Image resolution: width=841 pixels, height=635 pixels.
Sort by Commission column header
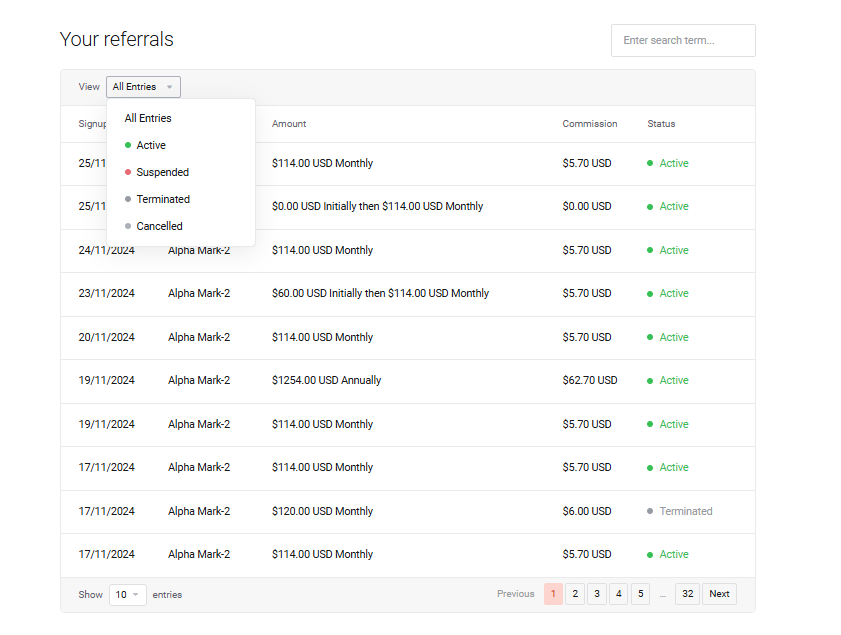click(x=589, y=124)
